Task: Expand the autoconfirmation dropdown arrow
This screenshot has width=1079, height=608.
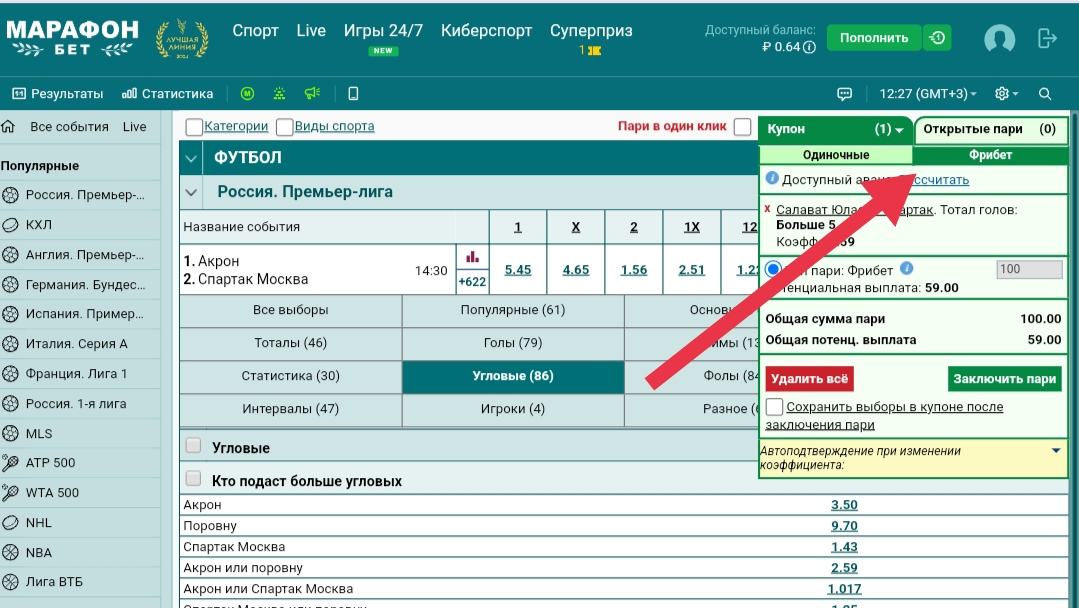Action: click(1056, 451)
